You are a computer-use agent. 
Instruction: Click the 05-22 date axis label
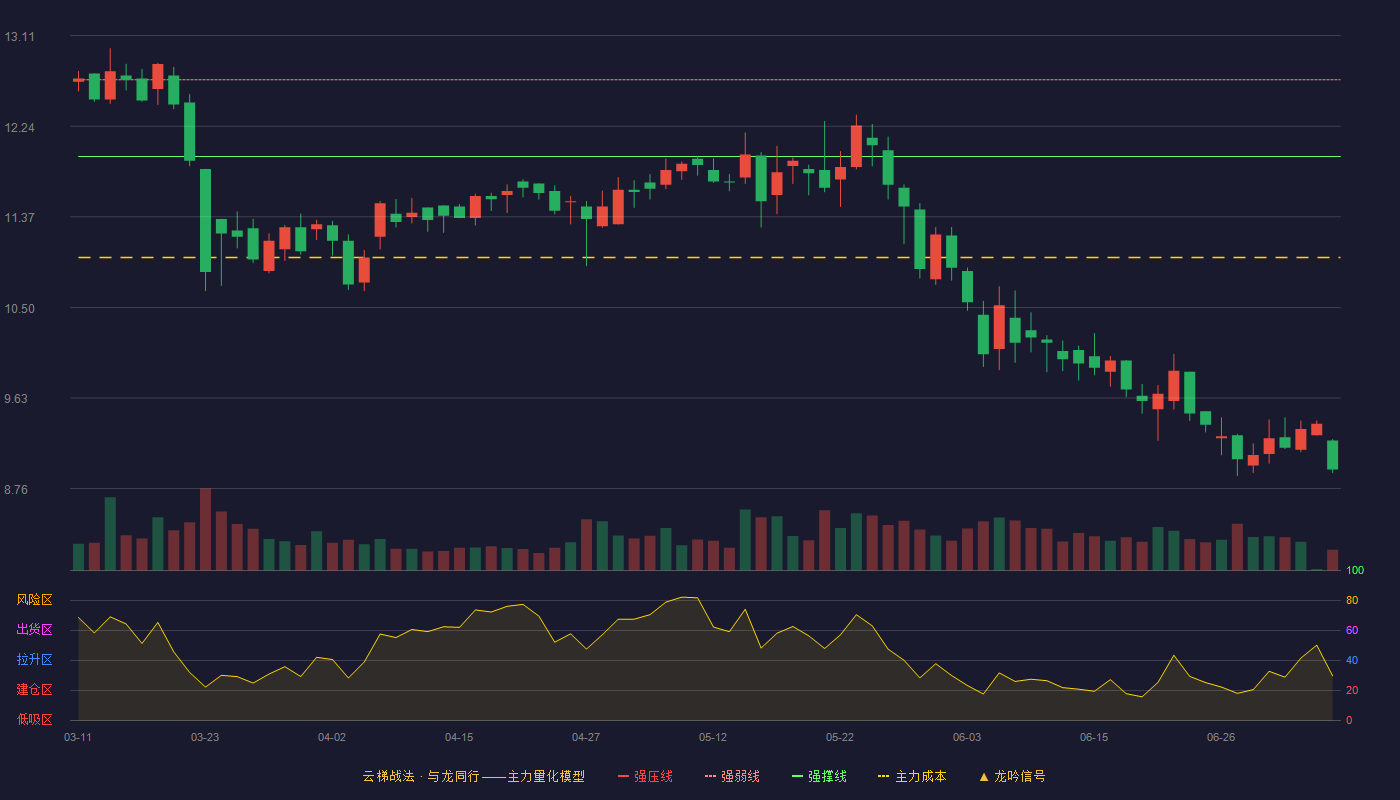[840, 737]
